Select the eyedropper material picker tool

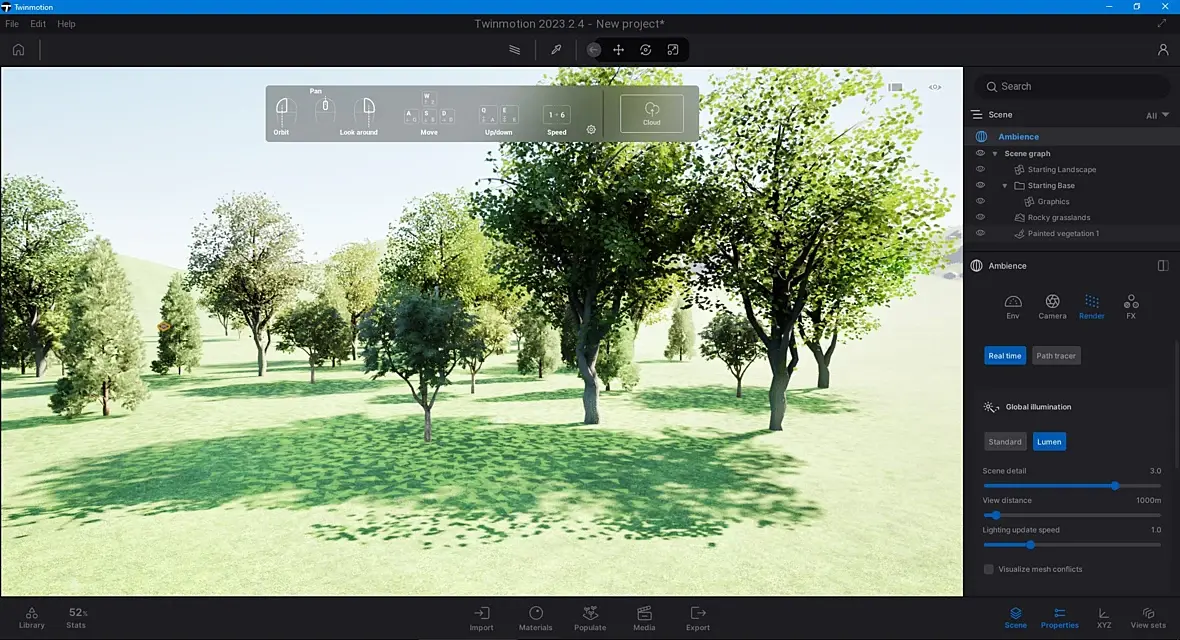pos(556,50)
